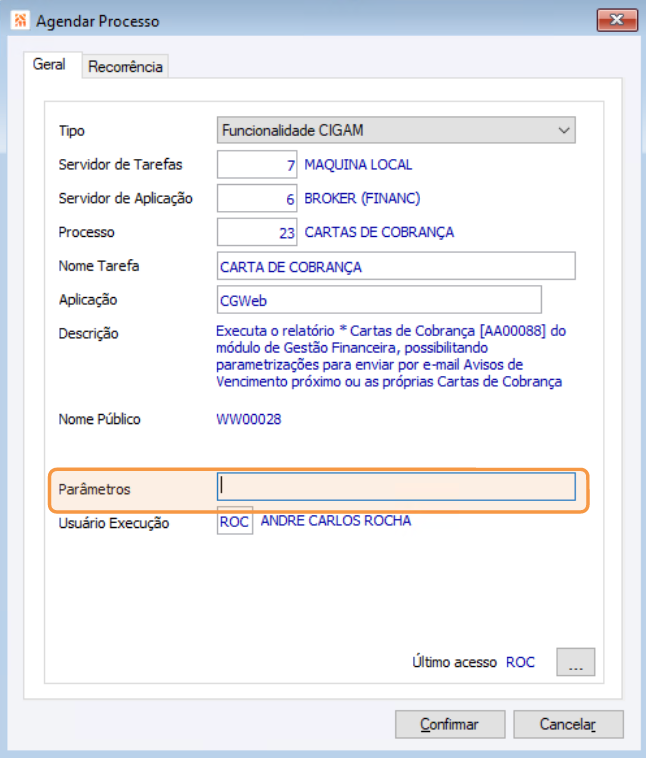Click the Nome Tarefa label
This screenshot has height=758, width=646.
coord(99,266)
